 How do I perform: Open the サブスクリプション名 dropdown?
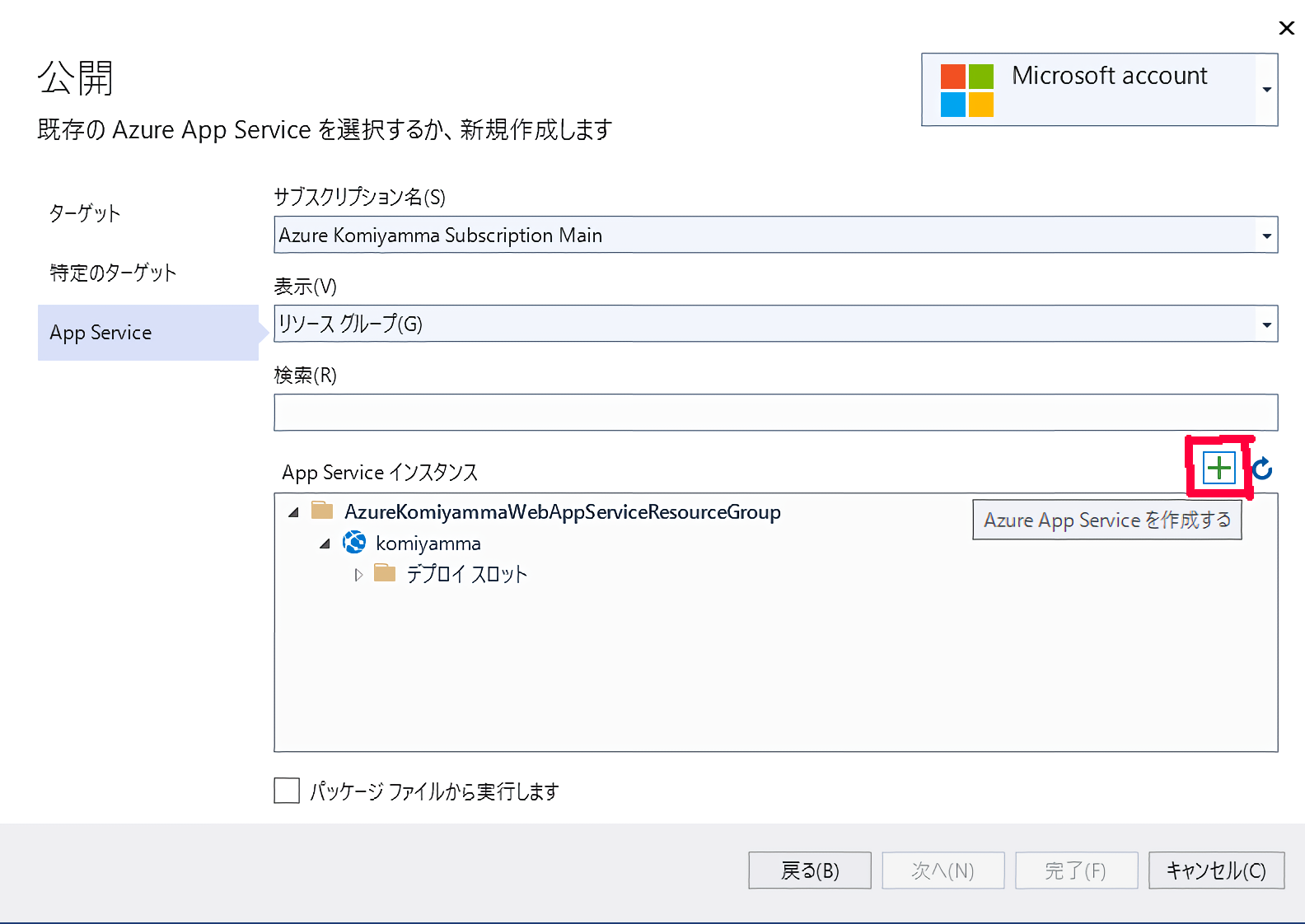coord(1266,236)
